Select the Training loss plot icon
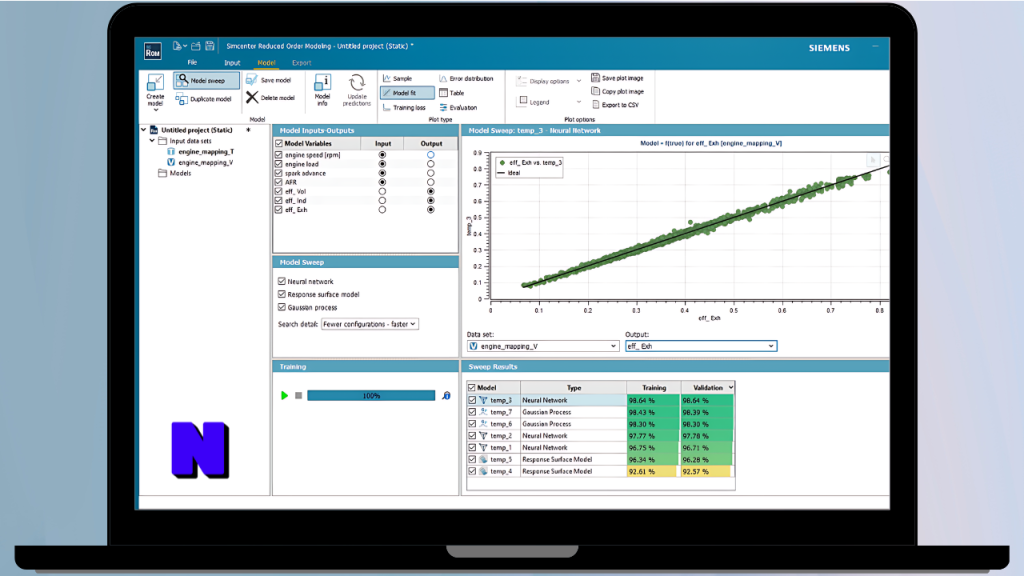The image size is (1024, 576). pos(387,108)
